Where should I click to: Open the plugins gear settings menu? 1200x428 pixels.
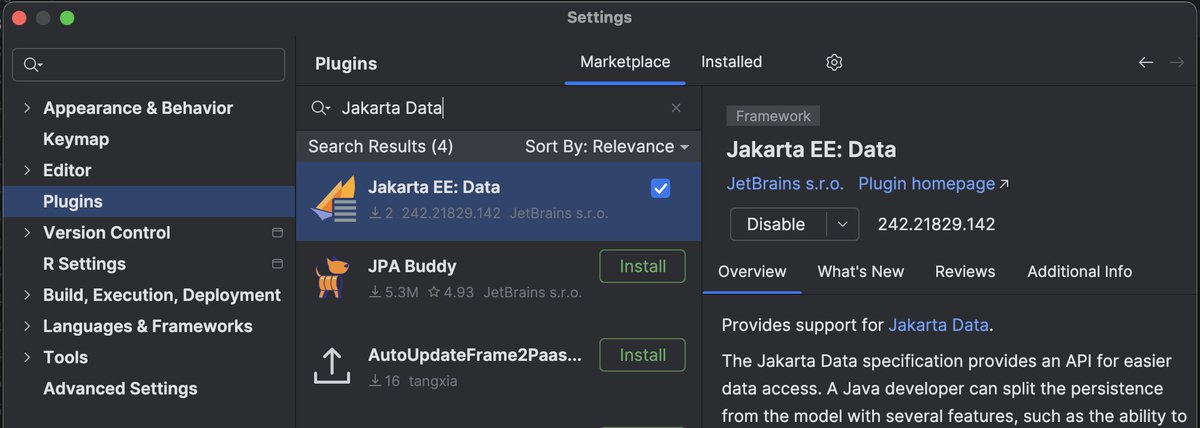(x=835, y=62)
